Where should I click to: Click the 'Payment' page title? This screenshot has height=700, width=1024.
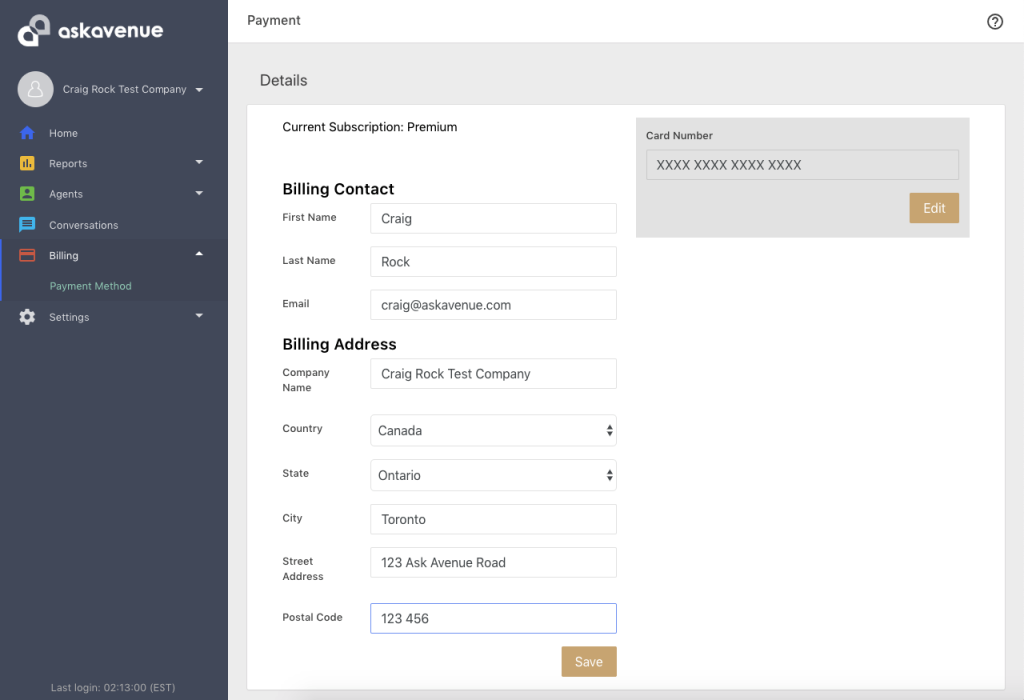click(x=274, y=20)
